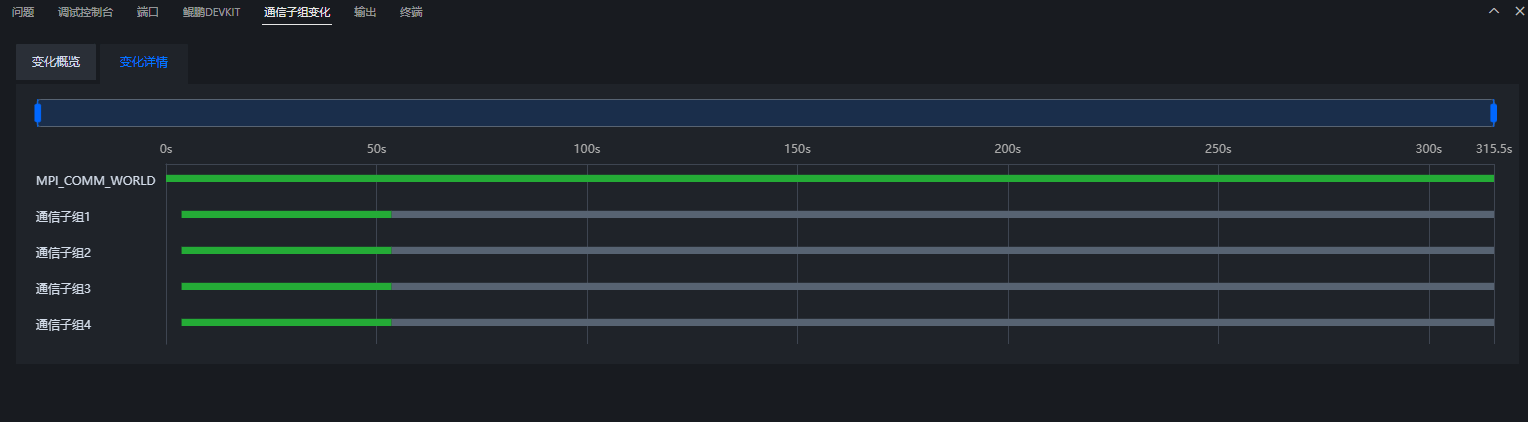
Task: Select the 通信子组变化 tab
Action: (297, 12)
